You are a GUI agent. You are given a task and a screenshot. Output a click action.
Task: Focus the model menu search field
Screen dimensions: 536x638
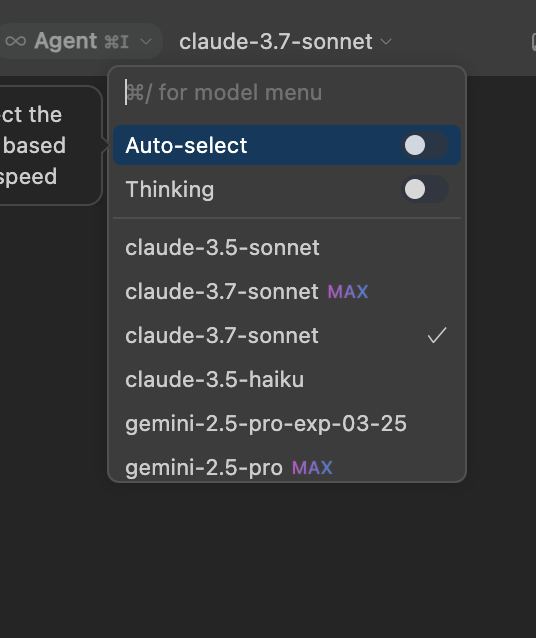coord(287,93)
